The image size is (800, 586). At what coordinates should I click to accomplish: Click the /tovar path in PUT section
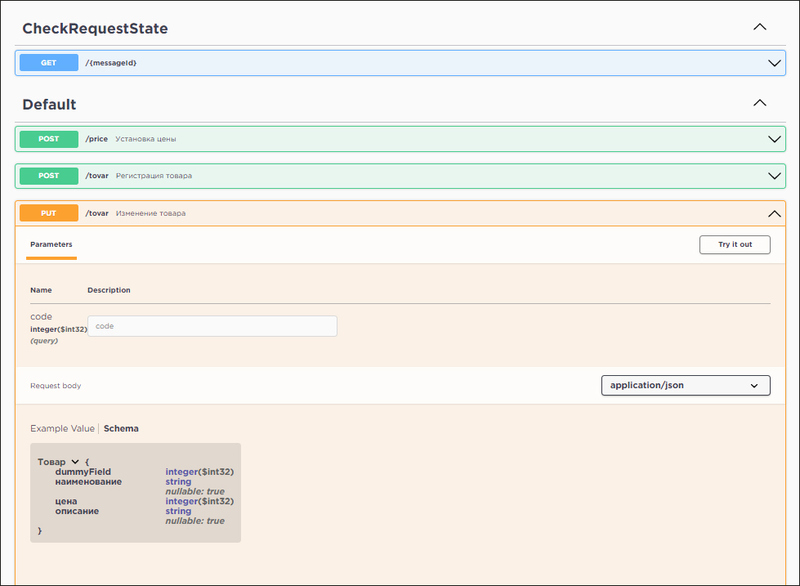click(97, 213)
